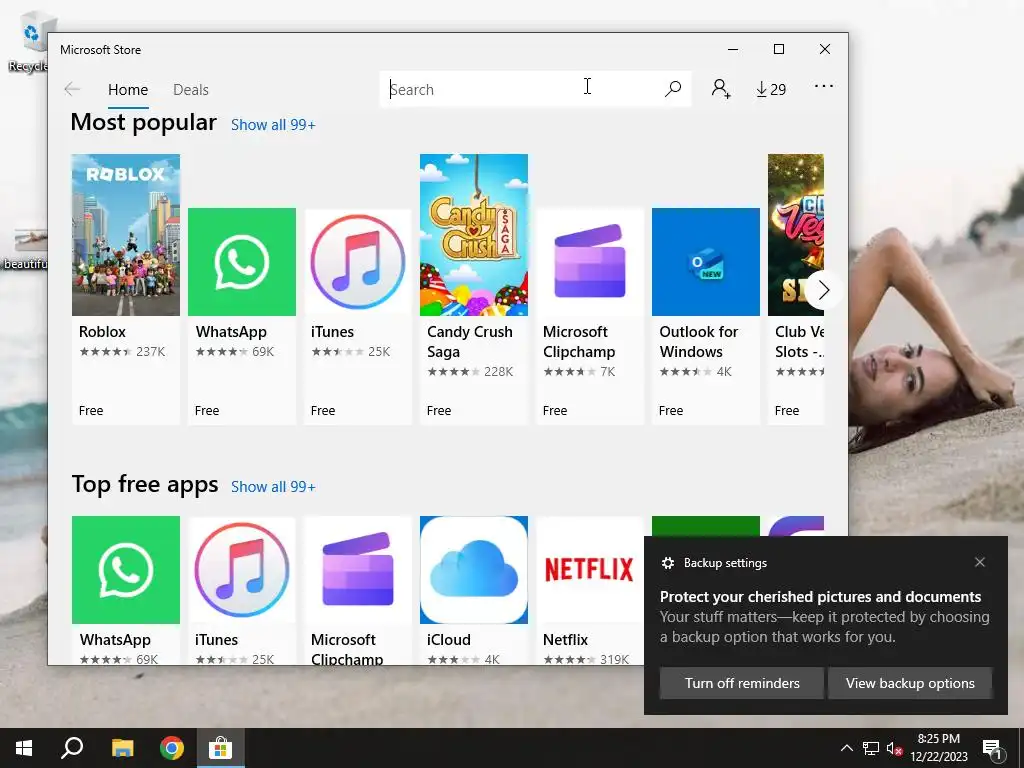This screenshot has height=768, width=1024.
Task: Click Outlook for Windows title text
Action: click(699, 342)
